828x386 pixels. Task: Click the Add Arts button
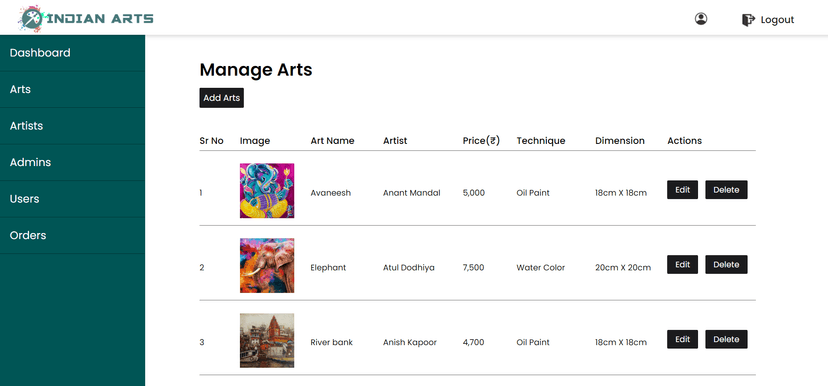click(222, 98)
